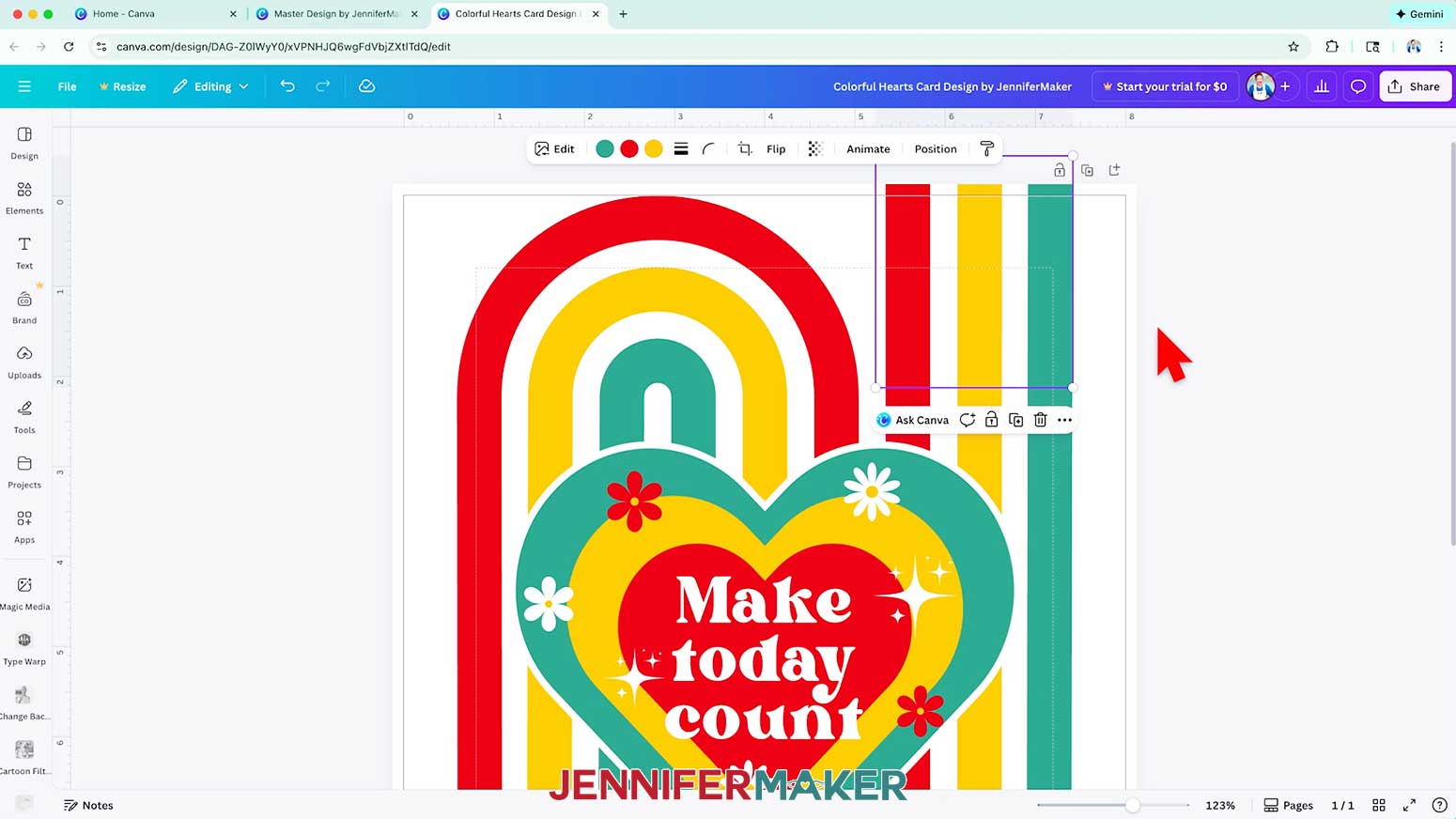Image resolution: width=1456 pixels, height=819 pixels.
Task: Click the comment icon beside Ask Canva
Action: 968,420
